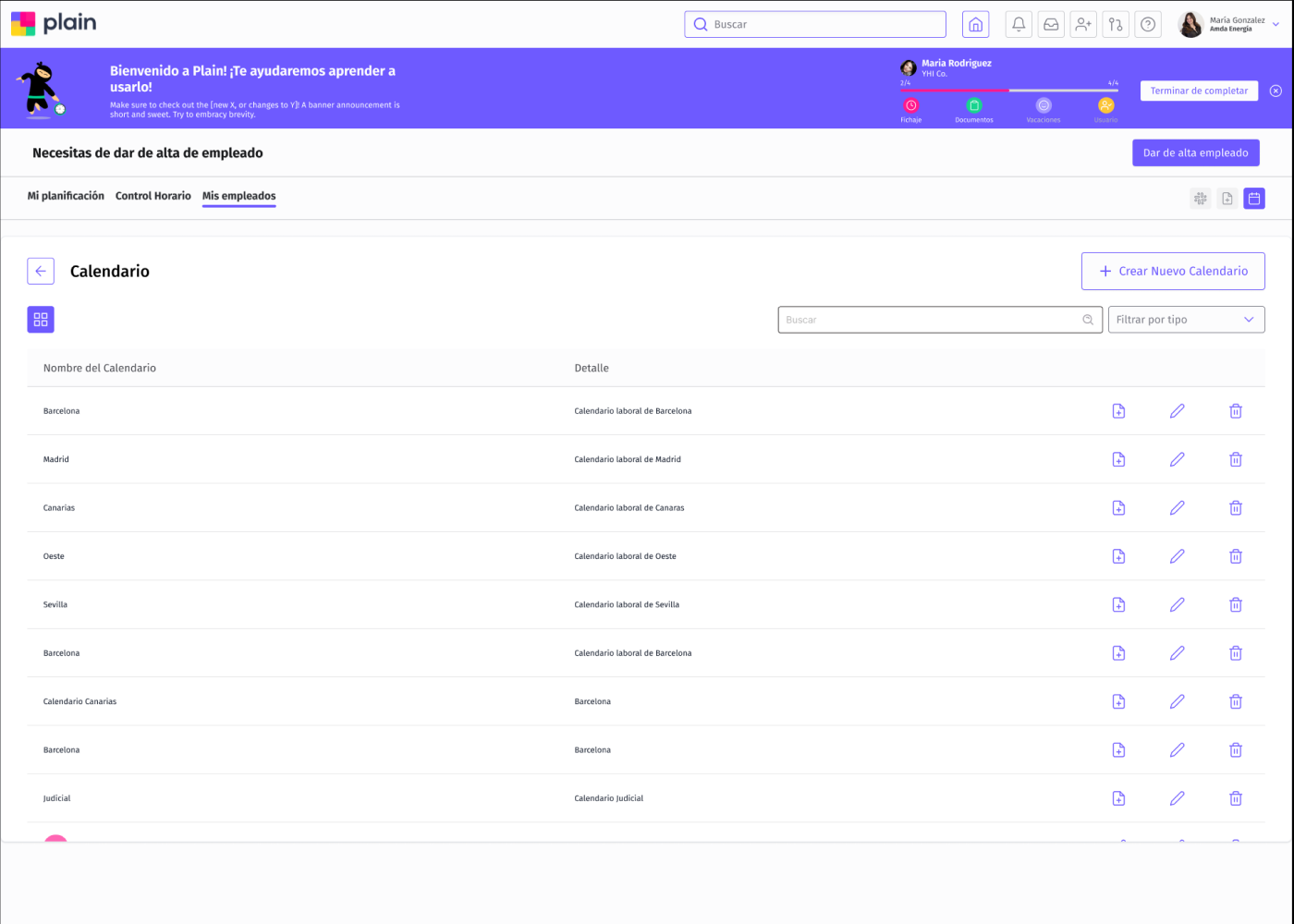Toggle the grid view button
Image resolution: width=1294 pixels, height=924 pixels.
point(41,320)
